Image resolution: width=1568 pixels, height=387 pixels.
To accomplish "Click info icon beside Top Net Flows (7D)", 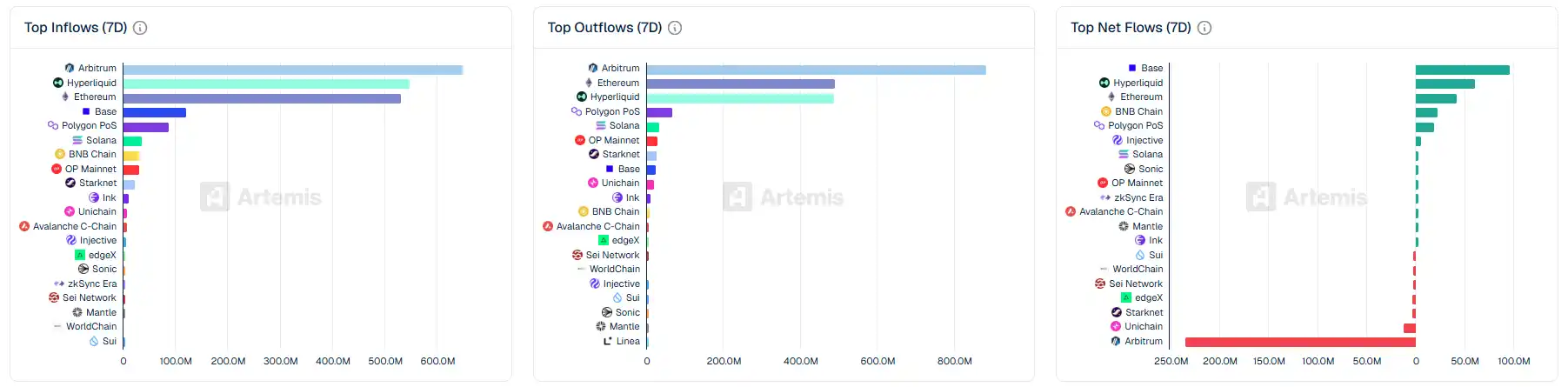I will pos(1204,28).
